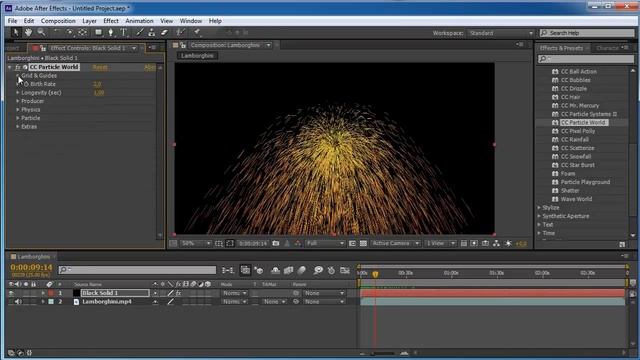This screenshot has width=640, height=360.
Task: Click the Graph Editor icon in timeline
Action: click(x=345, y=270)
